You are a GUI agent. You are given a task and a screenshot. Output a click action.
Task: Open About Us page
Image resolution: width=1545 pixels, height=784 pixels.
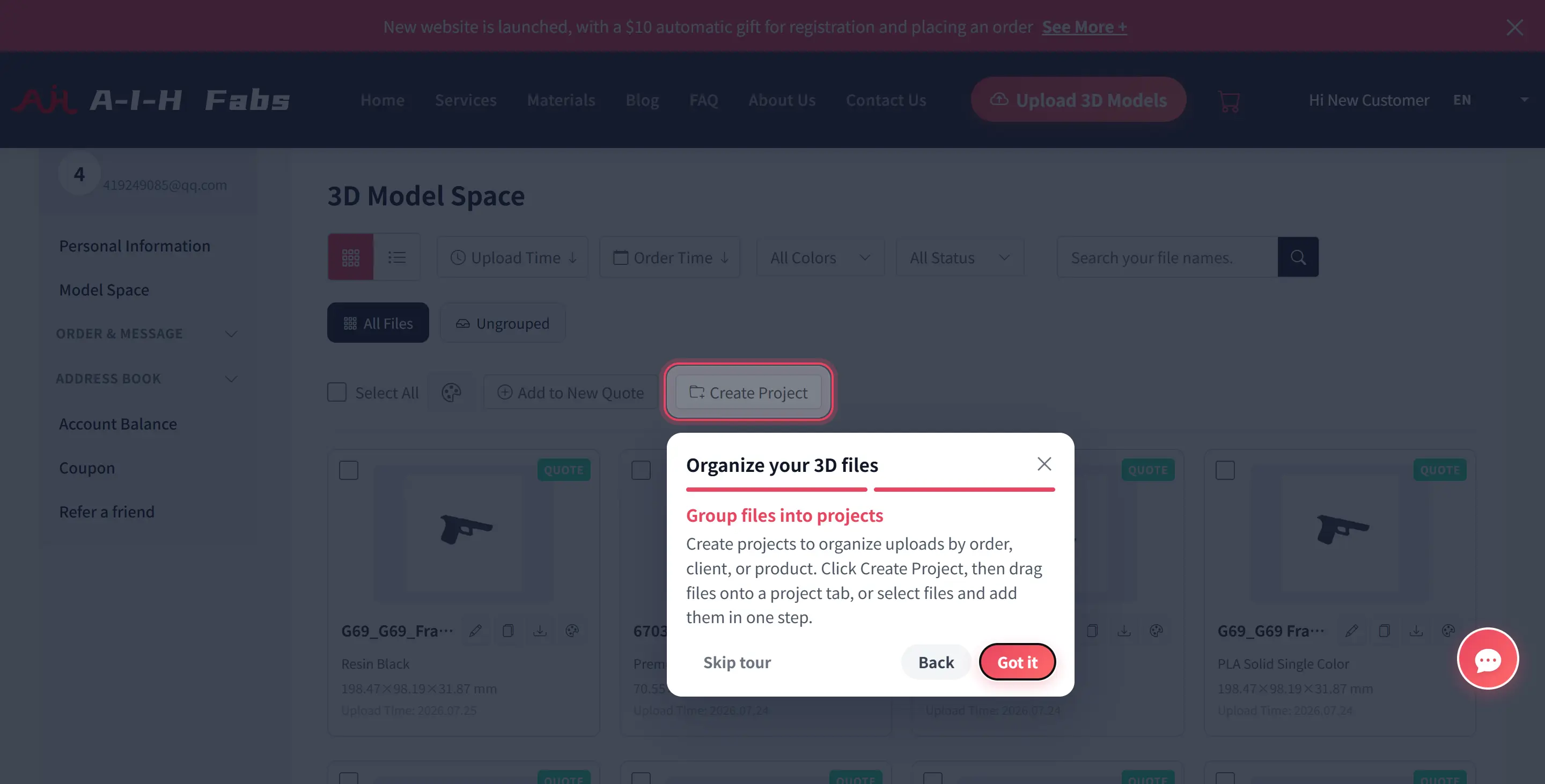pos(782,100)
